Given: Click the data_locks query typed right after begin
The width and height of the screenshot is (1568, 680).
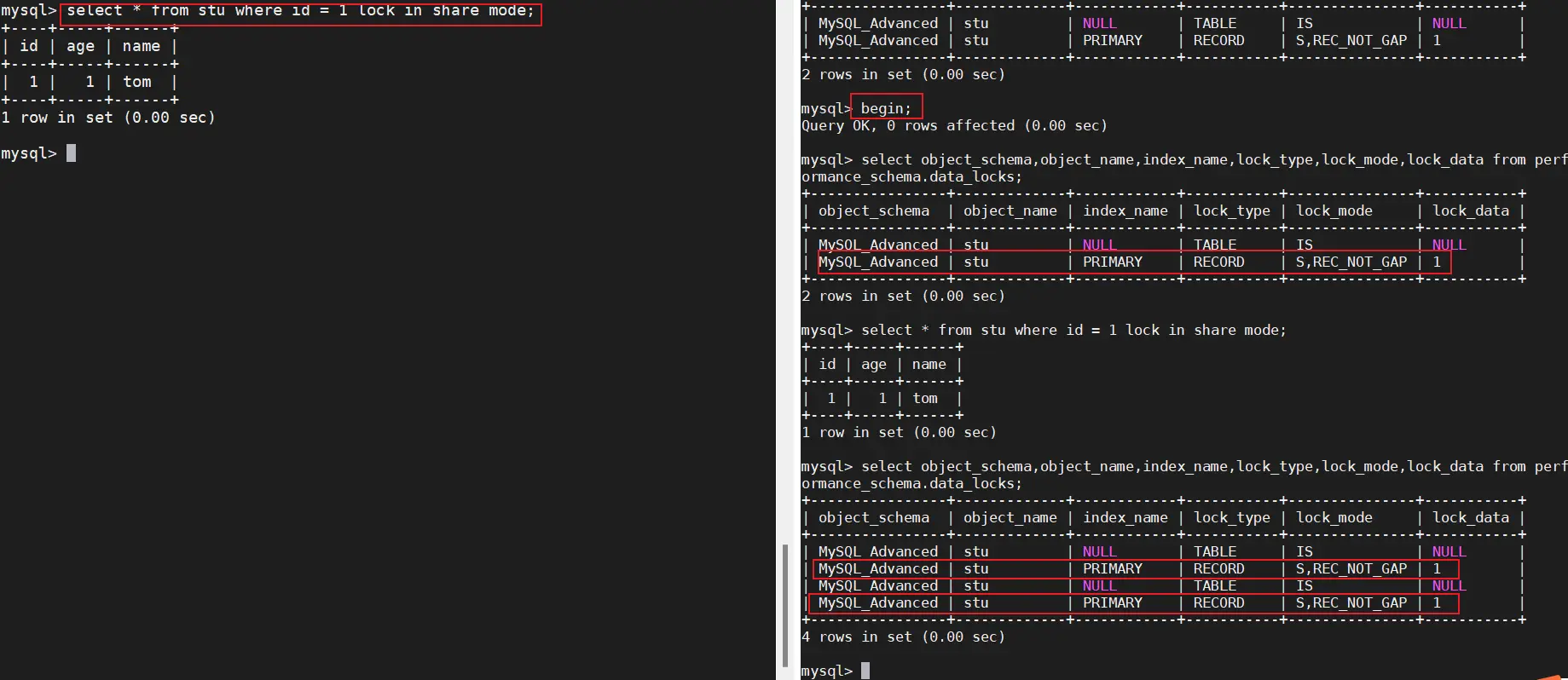Looking at the screenshot, I should click(x=1185, y=168).
